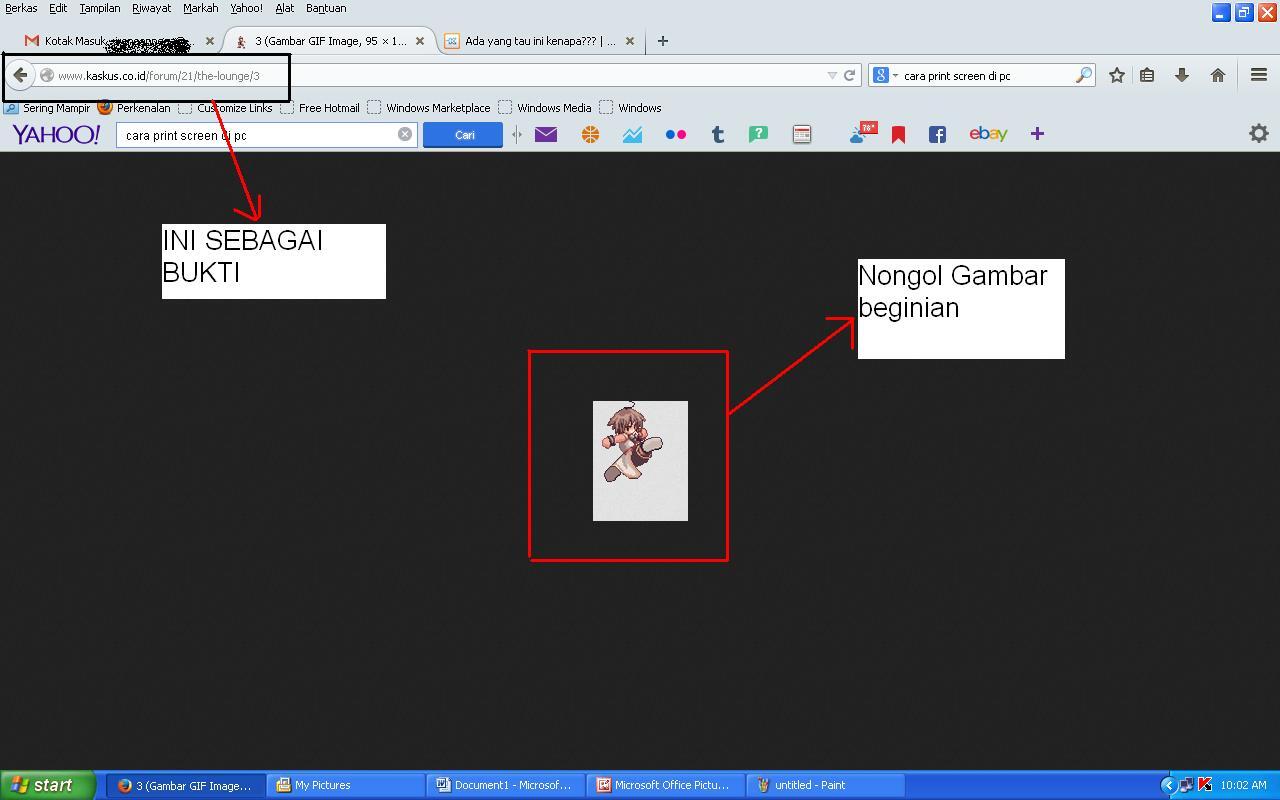Open a new tab with the plus button
This screenshot has width=1280, height=800.
click(x=662, y=41)
